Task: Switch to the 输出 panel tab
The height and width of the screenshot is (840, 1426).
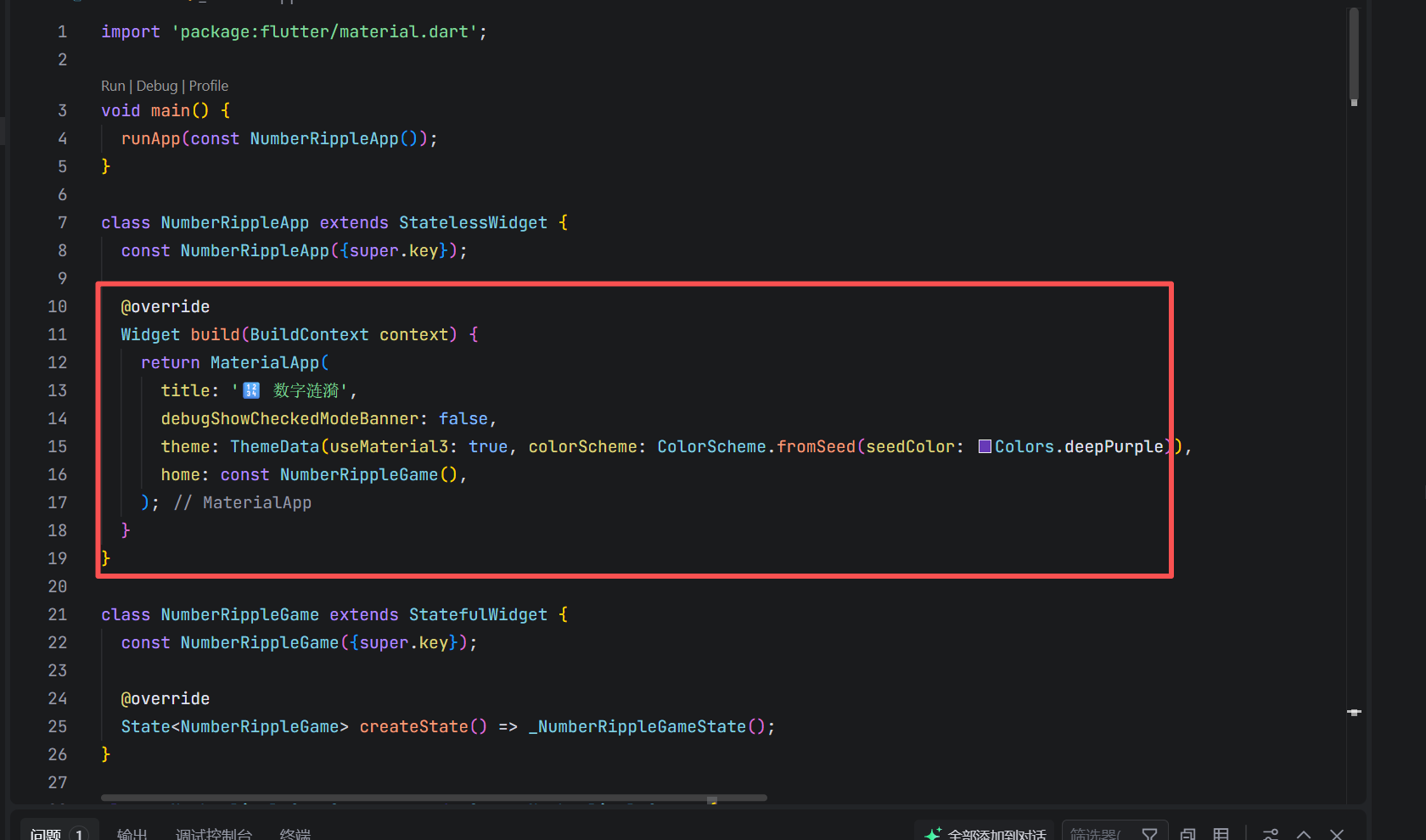Action: click(132, 833)
